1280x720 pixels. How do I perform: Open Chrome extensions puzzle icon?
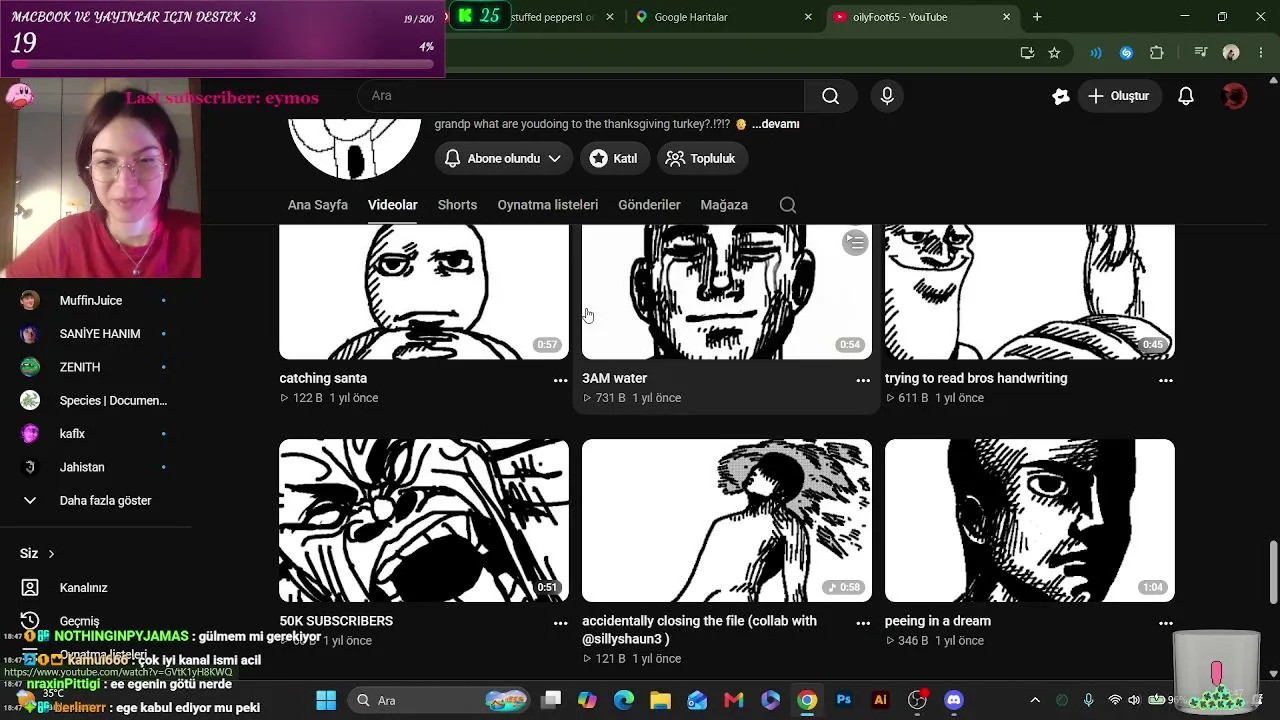[1157, 53]
